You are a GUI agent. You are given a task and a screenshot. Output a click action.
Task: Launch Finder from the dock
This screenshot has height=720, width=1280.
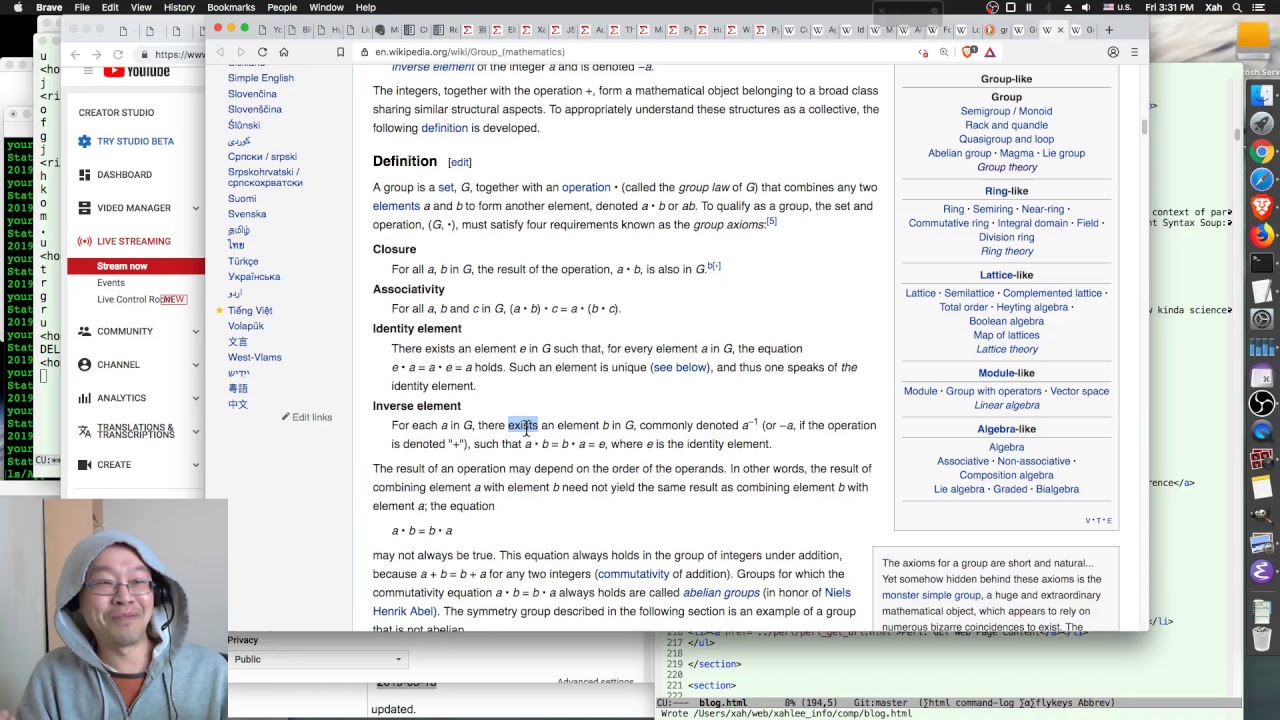(x=1262, y=96)
